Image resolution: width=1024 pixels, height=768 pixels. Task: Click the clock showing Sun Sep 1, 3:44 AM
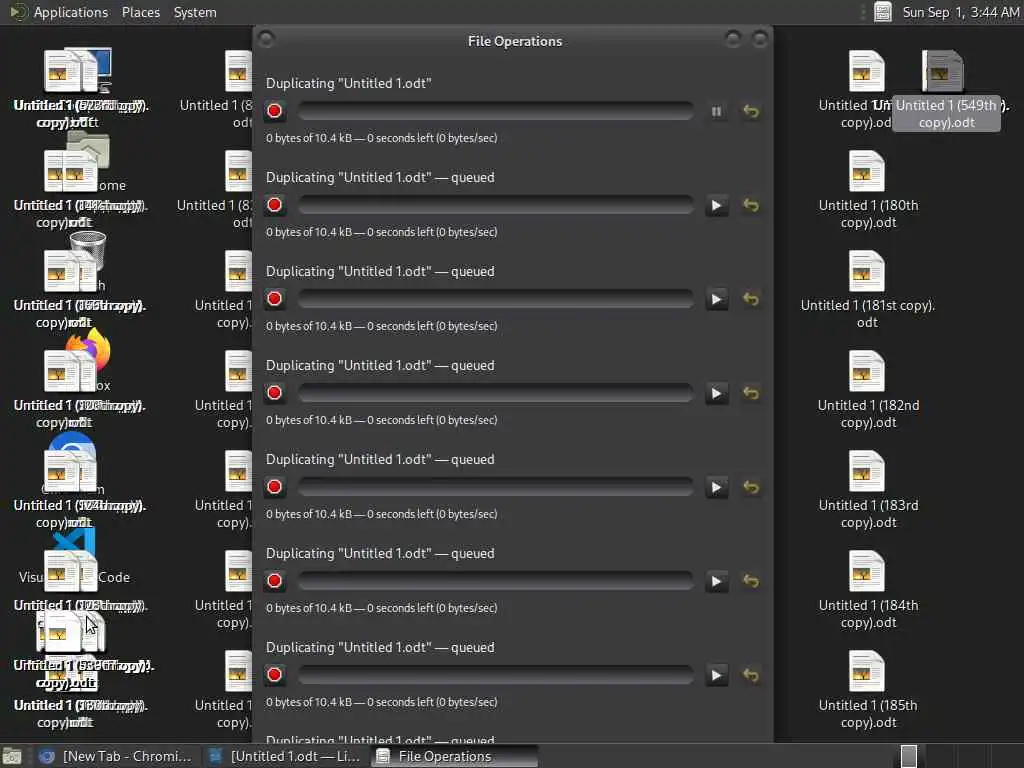coord(961,12)
